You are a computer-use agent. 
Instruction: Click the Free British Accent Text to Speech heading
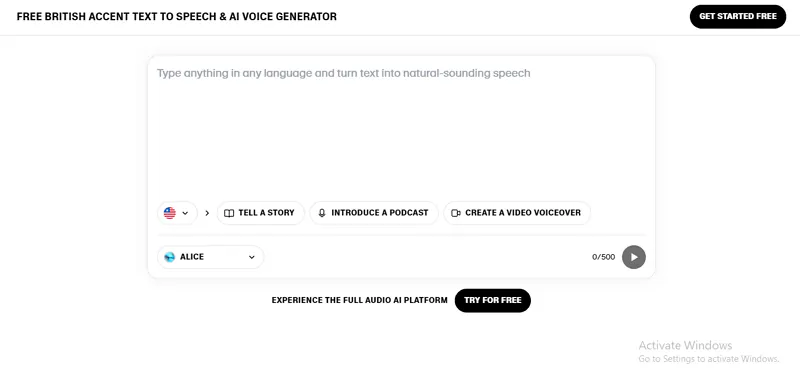tap(177, 16)
